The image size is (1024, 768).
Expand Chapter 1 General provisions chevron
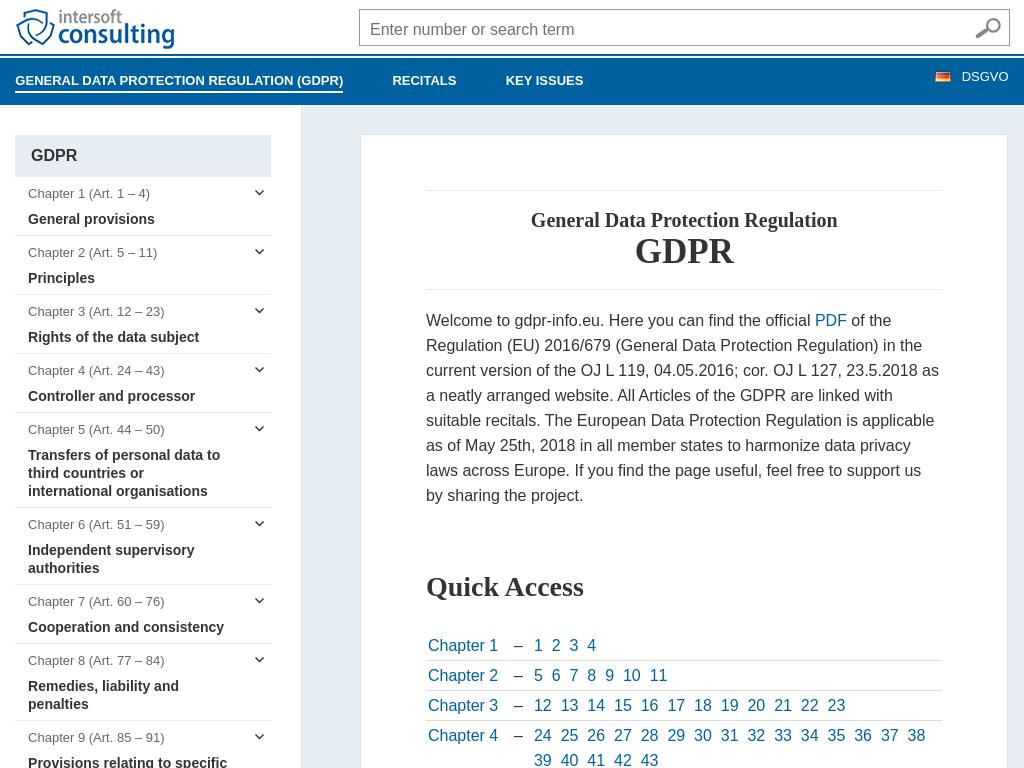click(259, 193)
